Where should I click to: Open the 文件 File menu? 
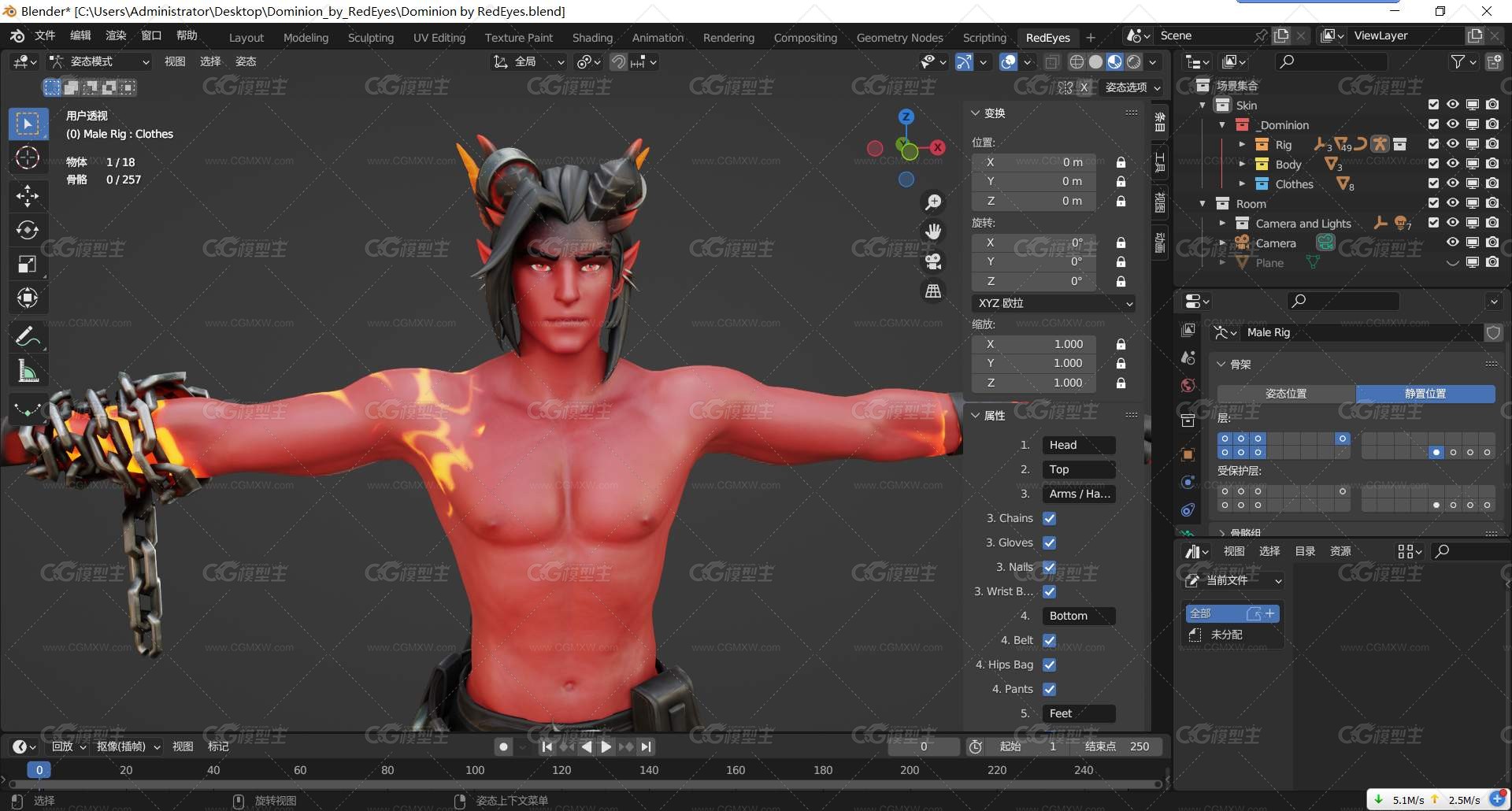pyautogui.click(x=45, y=35)
